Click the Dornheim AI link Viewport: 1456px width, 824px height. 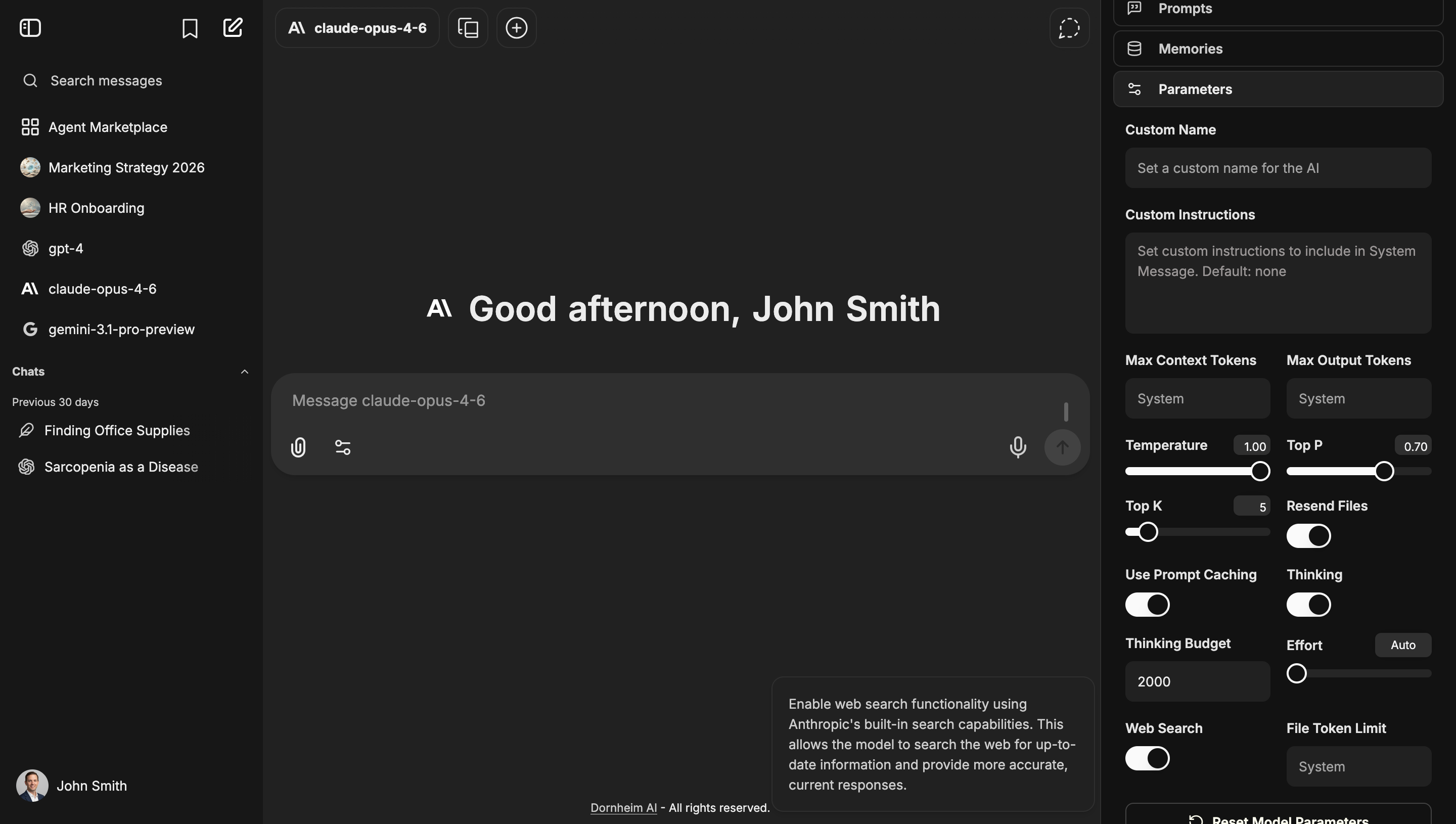623,808
